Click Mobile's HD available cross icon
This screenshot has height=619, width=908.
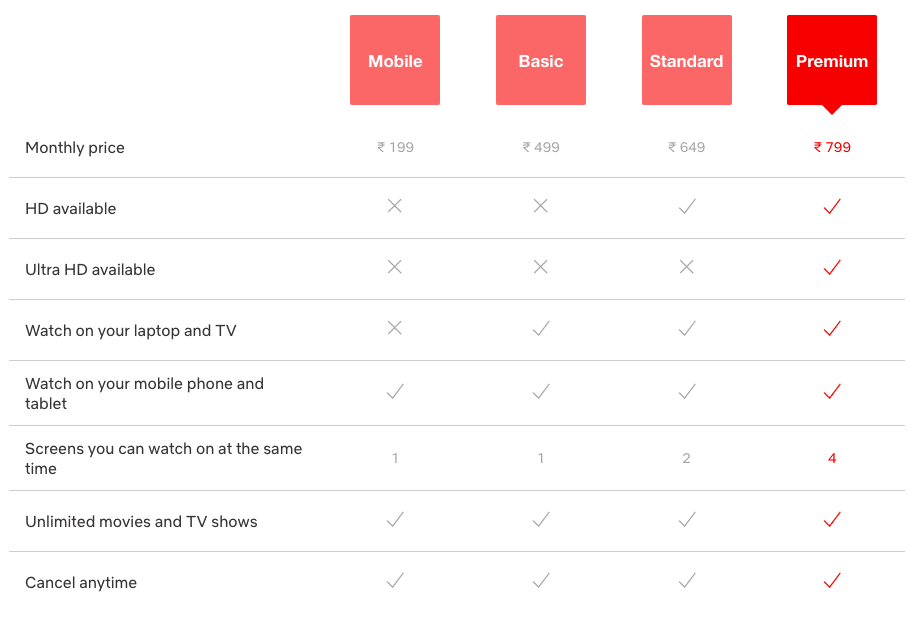(x=395, y=206)
